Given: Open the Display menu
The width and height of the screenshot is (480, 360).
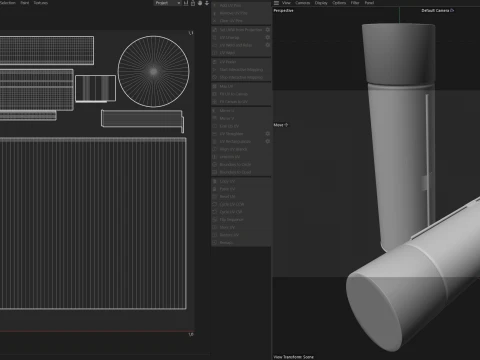Looking at the screenshot, I should click(321, 3).
